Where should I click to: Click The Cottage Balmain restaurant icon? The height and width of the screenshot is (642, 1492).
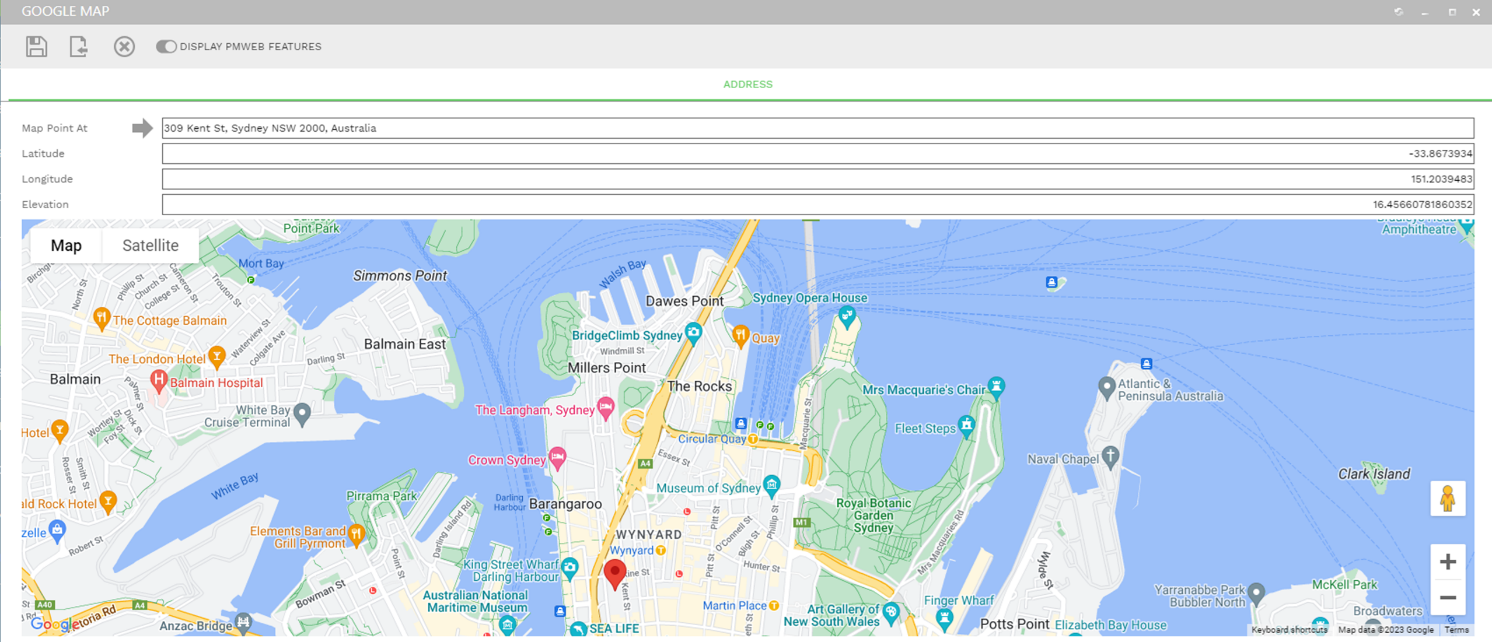[x=101, y=319]
